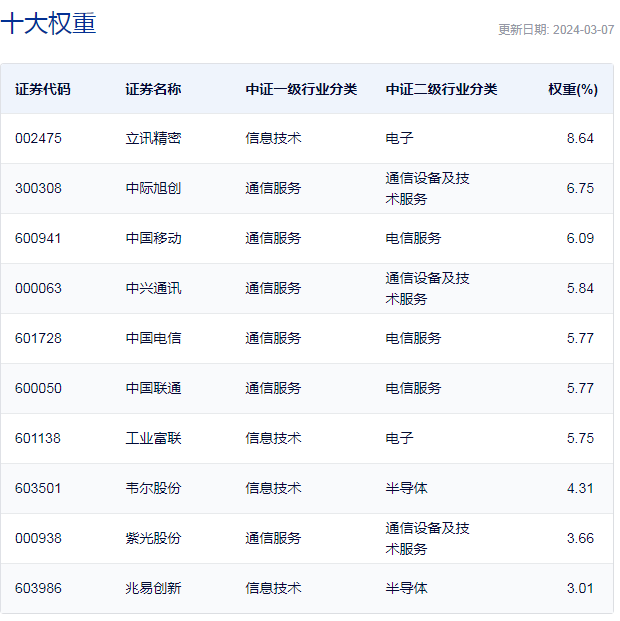620x621 pixels.
Task: Click 通信设备及技术服务 in the 紫光股份 row
Action: pos(427,538)
